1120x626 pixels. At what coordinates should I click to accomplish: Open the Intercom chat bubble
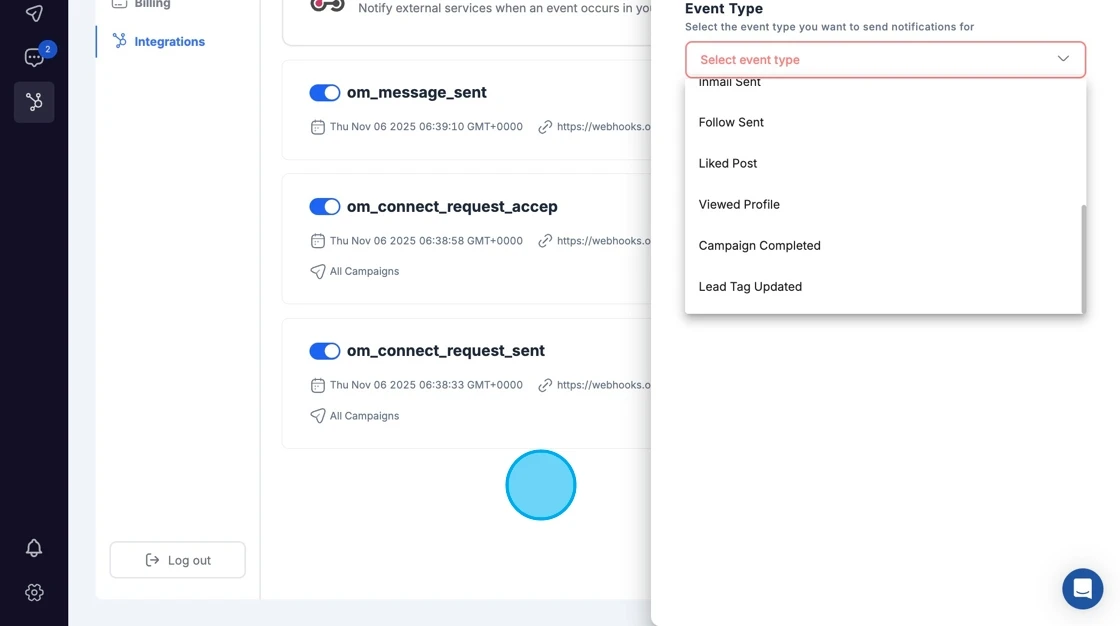point(1082,588)
